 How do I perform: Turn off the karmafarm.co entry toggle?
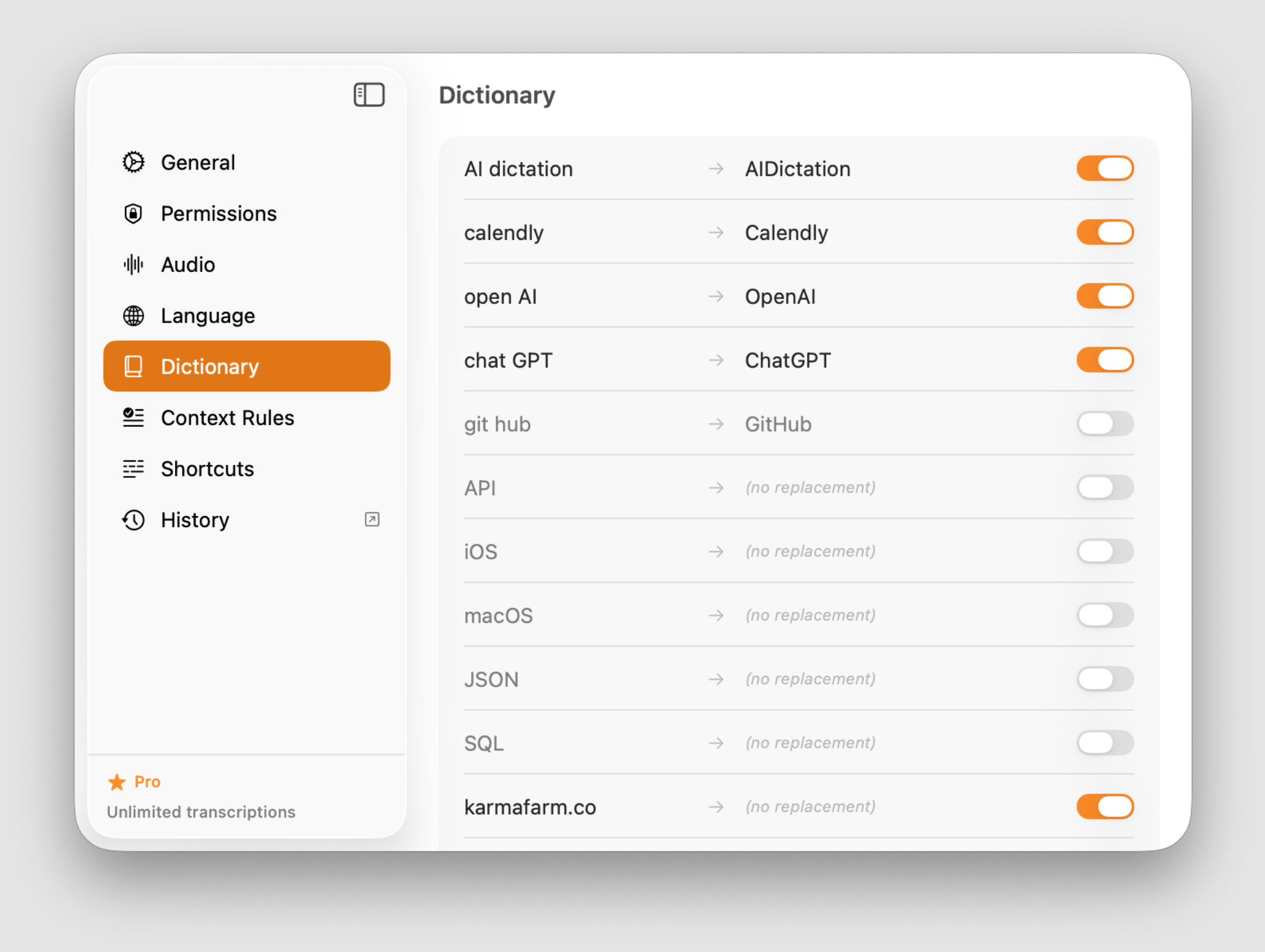[1104, 806]
